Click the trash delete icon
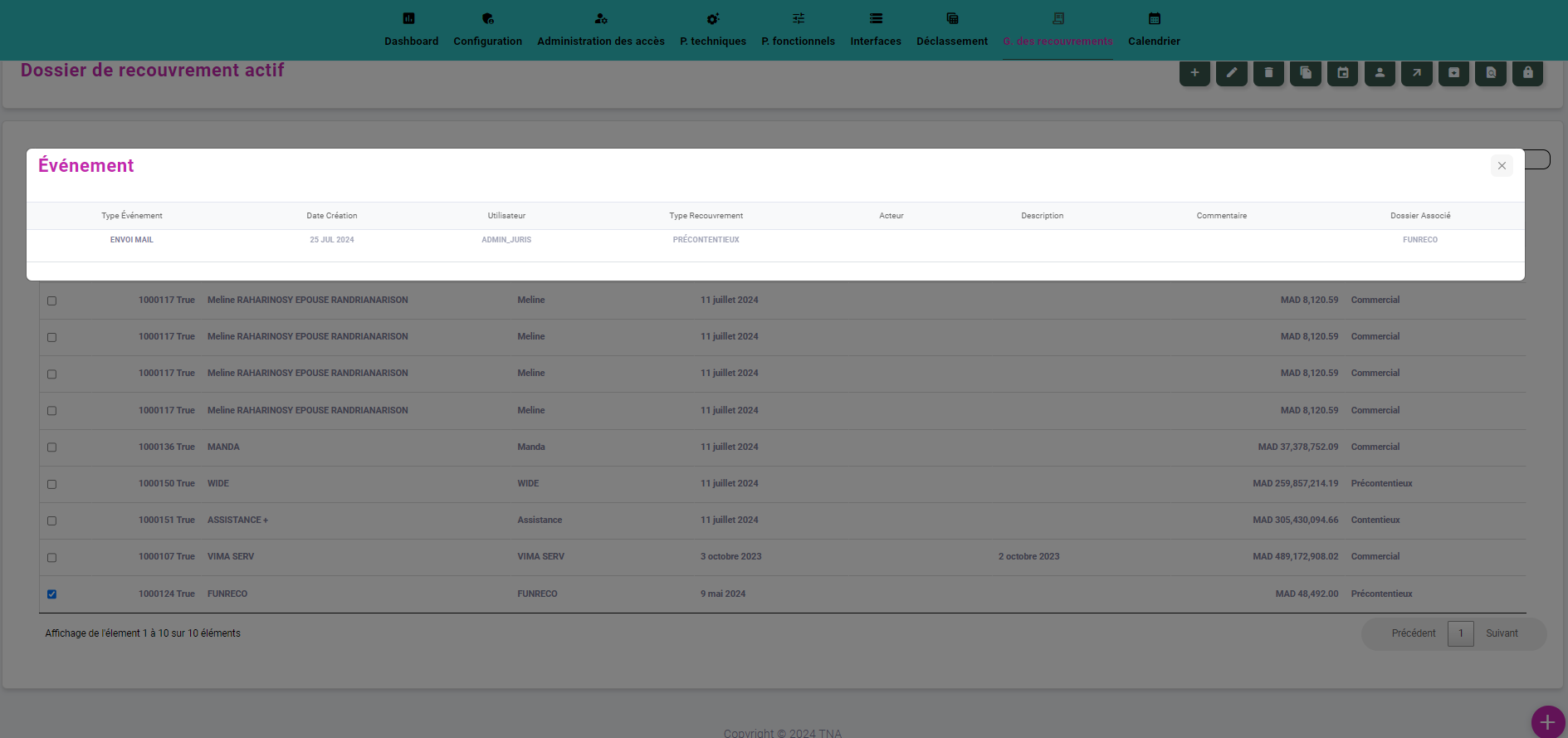Screen dimensions: 1568x738 click(x=1268, y=73)
